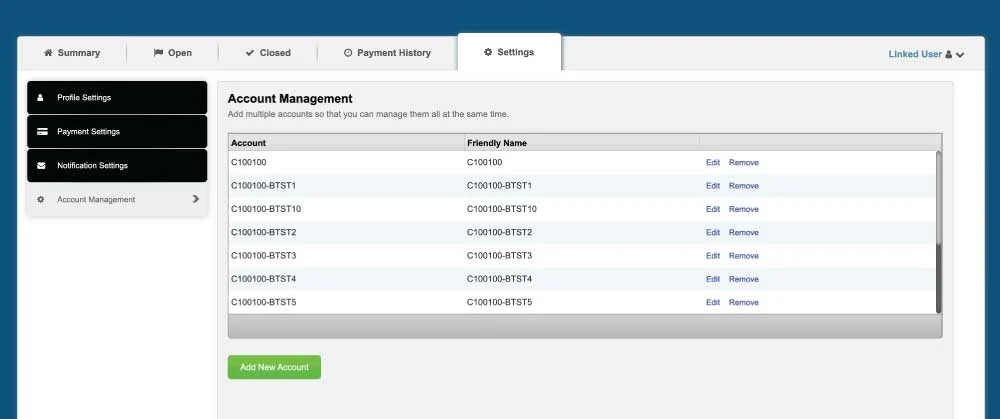Viewport: 1000px width, 419px height.
Task: Click the gear icon in Account Management item
Action: click(x=41, y=200)
